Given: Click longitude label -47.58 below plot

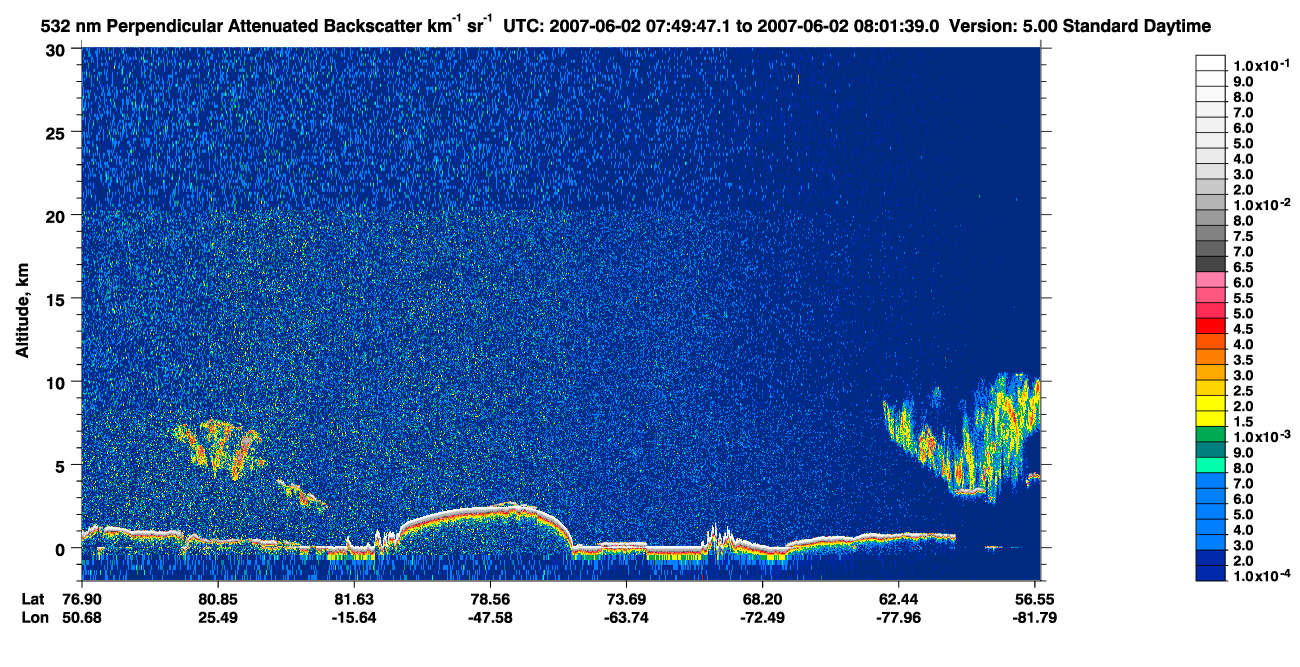Looking at the screenshot, I should 489,617.
